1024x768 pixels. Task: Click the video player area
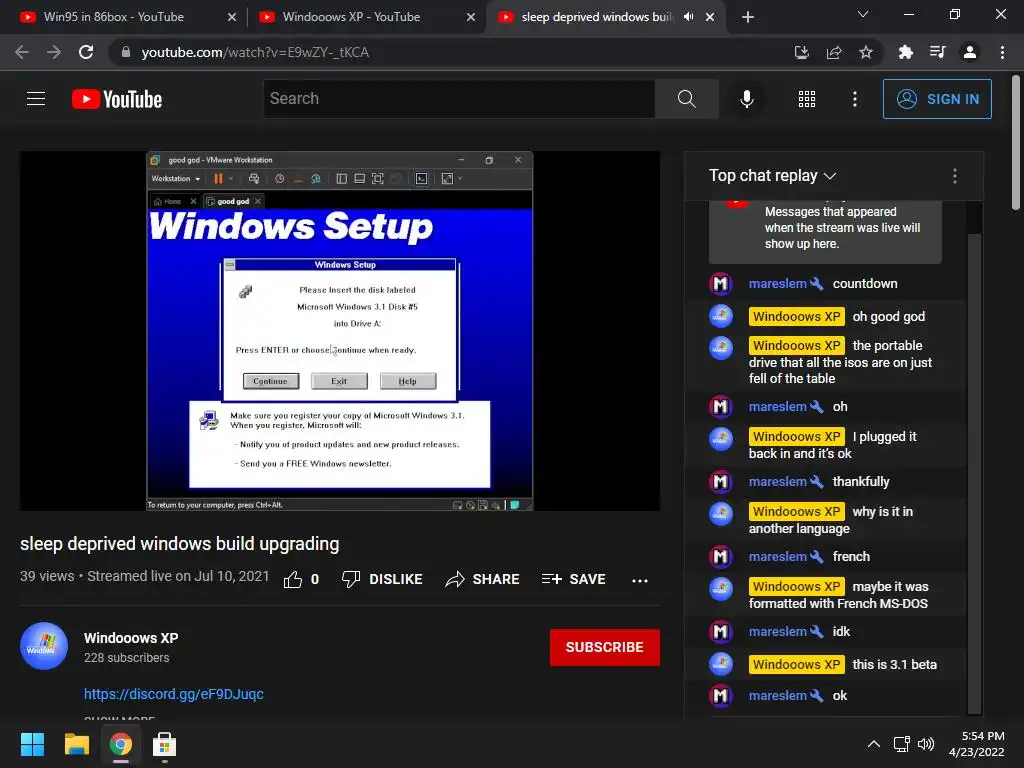(x=340, y=331)
